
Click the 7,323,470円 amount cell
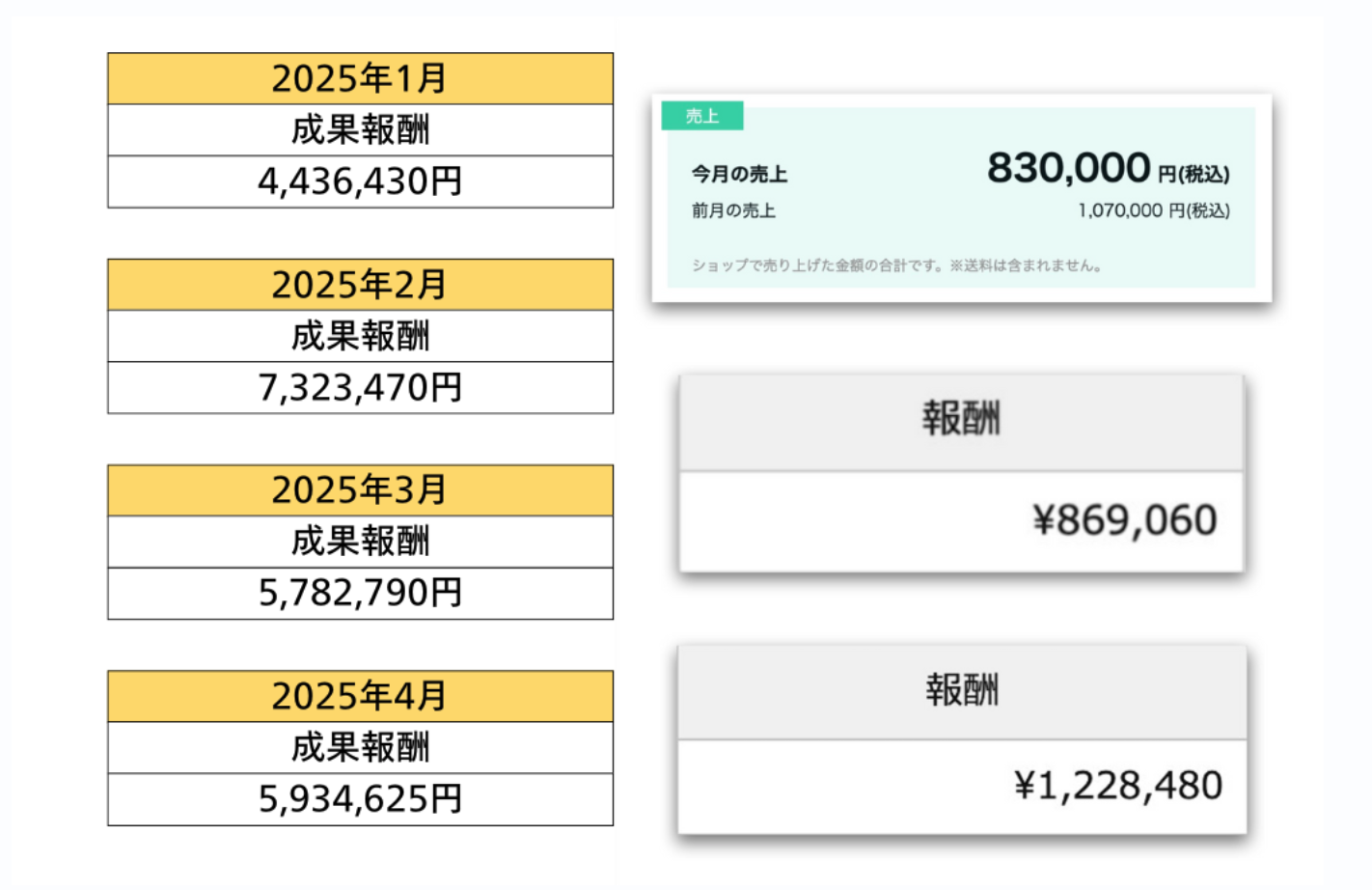[360, 388]
